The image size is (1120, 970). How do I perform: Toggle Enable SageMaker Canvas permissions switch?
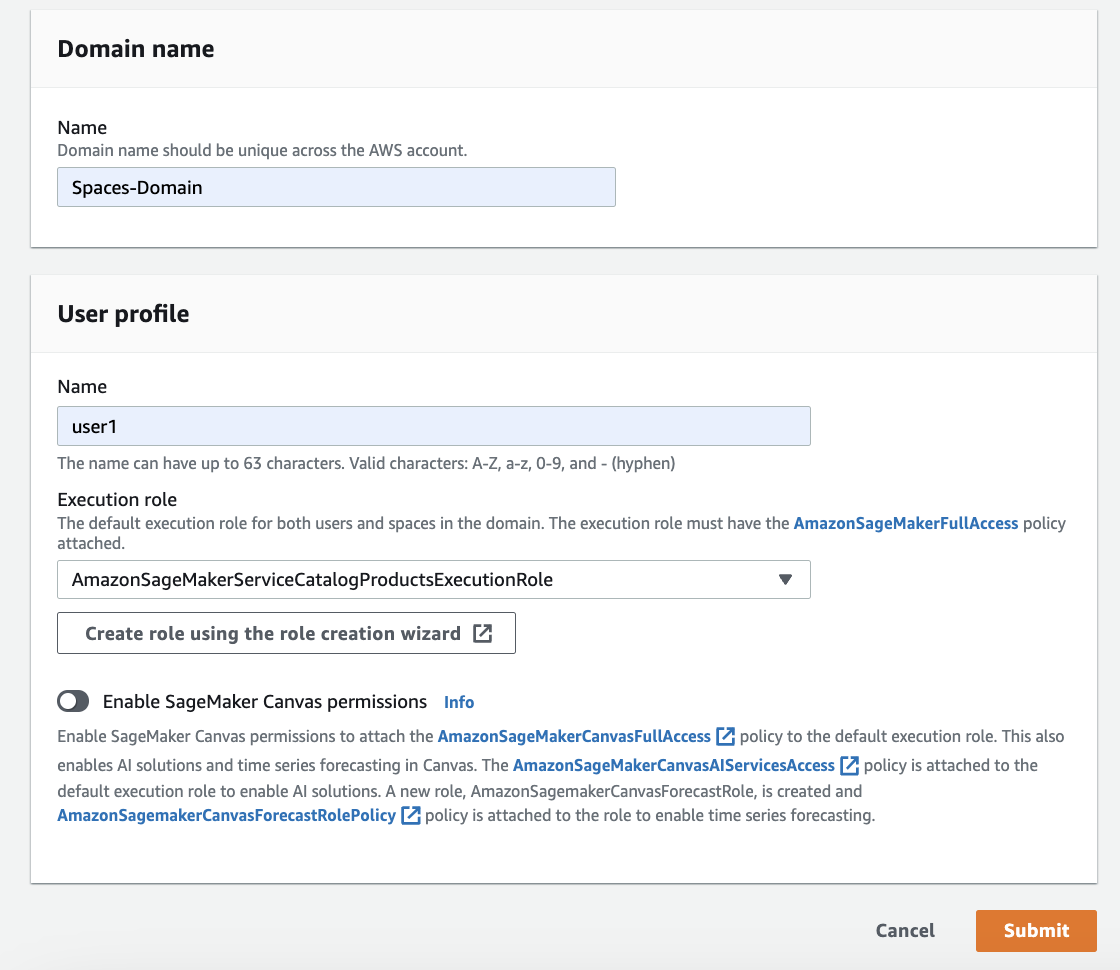point(73,701)
